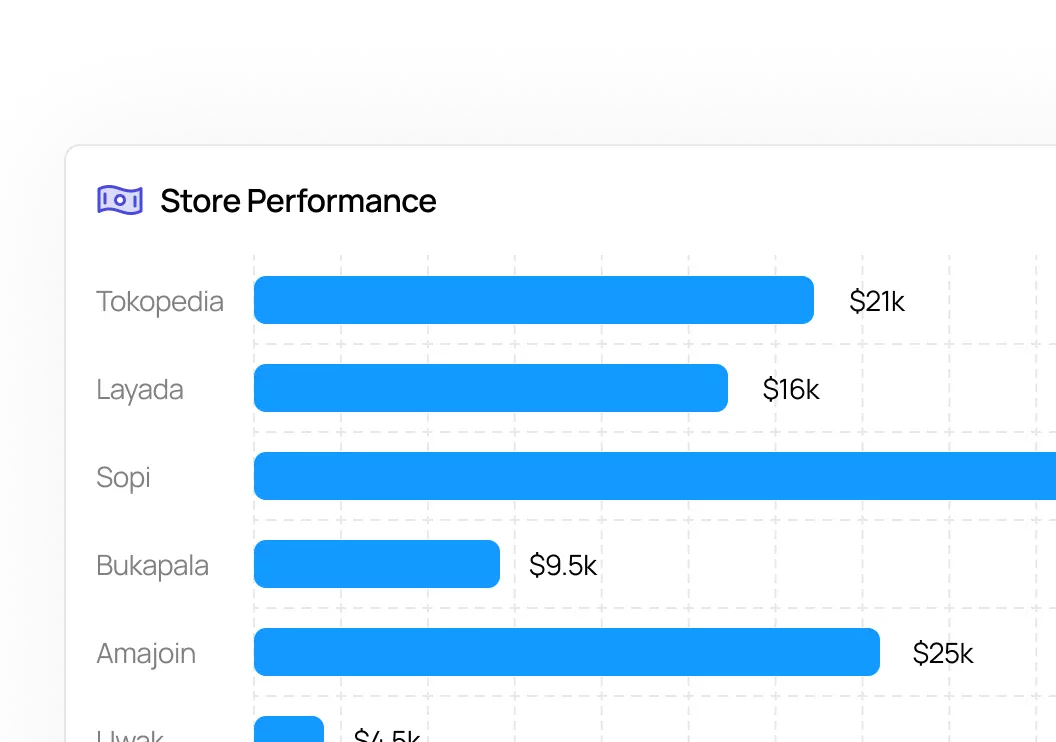Click the $9.5k value label
1056x742 pixels.
563,566
